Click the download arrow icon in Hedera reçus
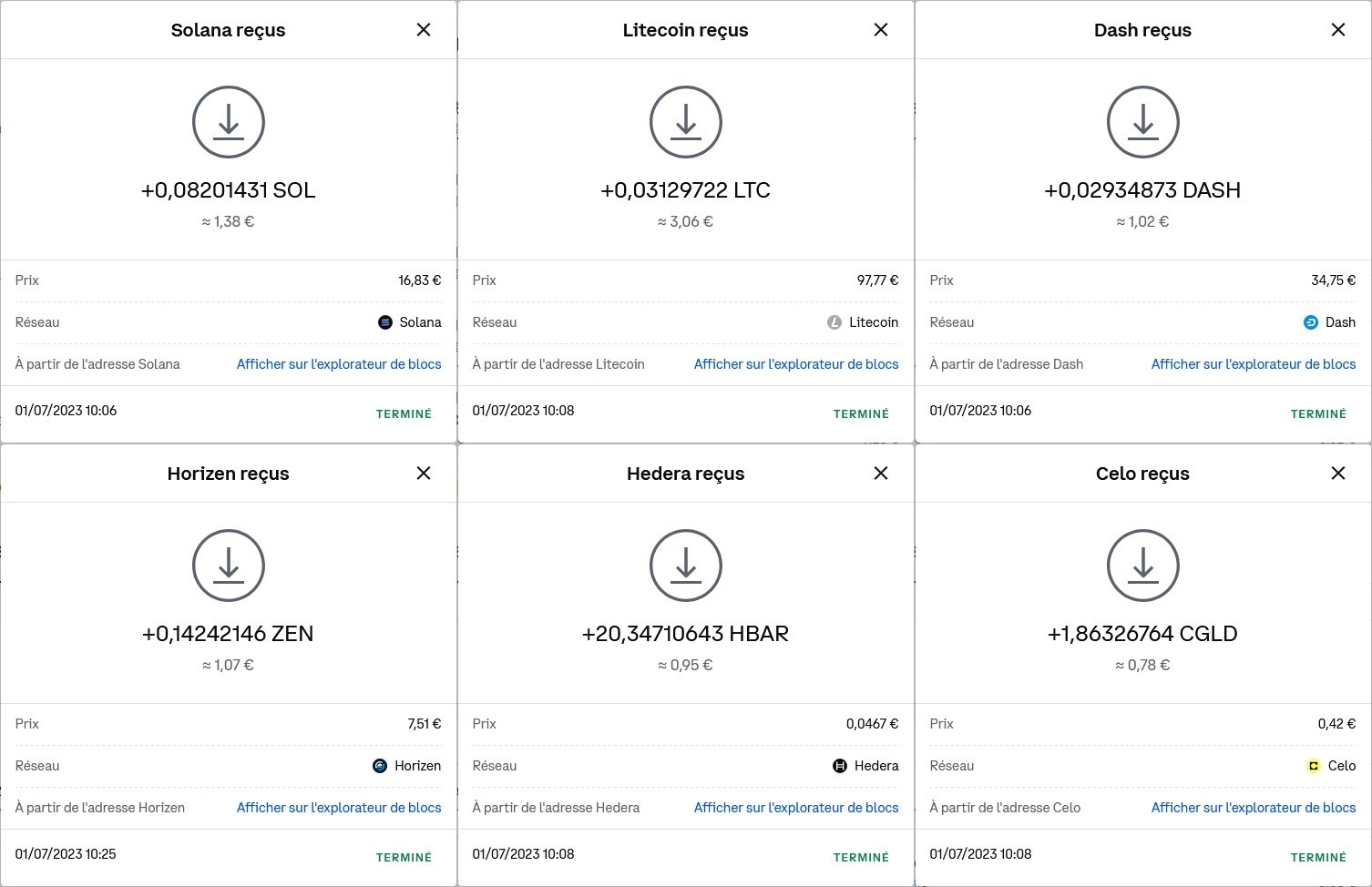Image resolution: width=1372 pixels, height=887 pixels. (686, 566)
